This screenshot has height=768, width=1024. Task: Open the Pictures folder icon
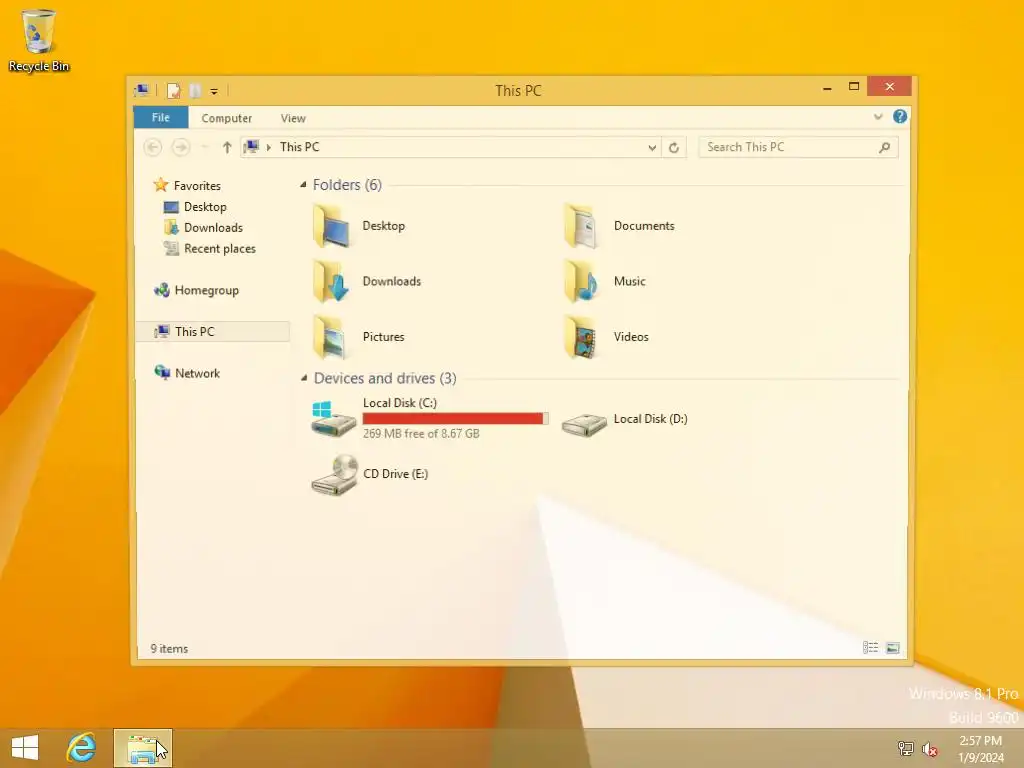click(331, 337)
